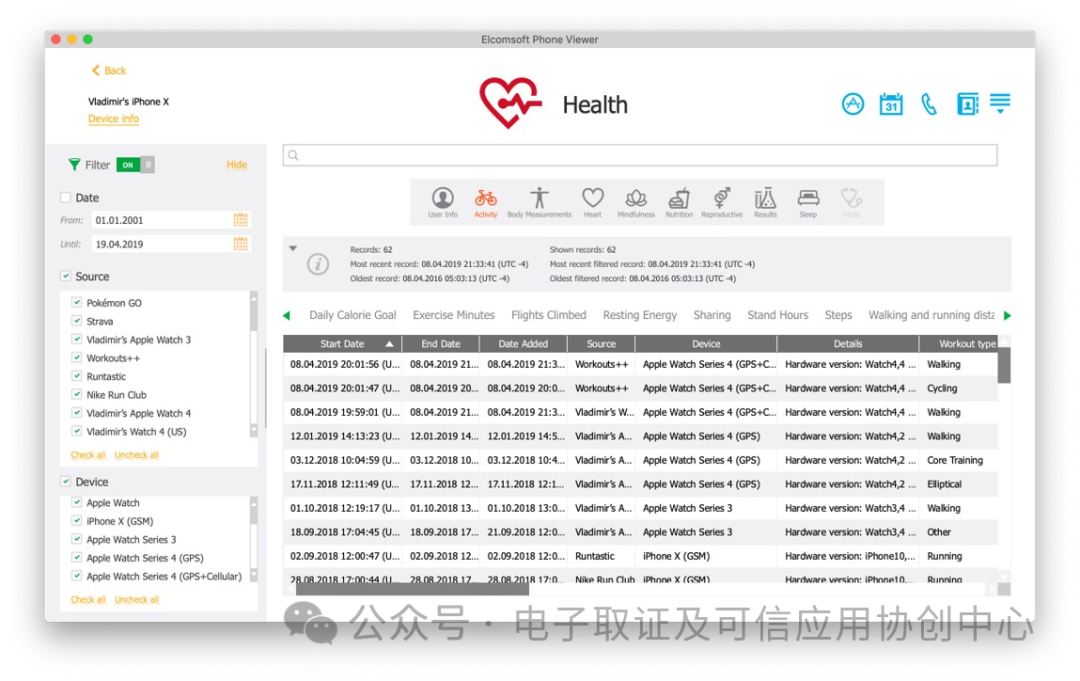Open the Calendar icon in header
The height and width of the screenshot is (681, 1080).
point(891,104)
